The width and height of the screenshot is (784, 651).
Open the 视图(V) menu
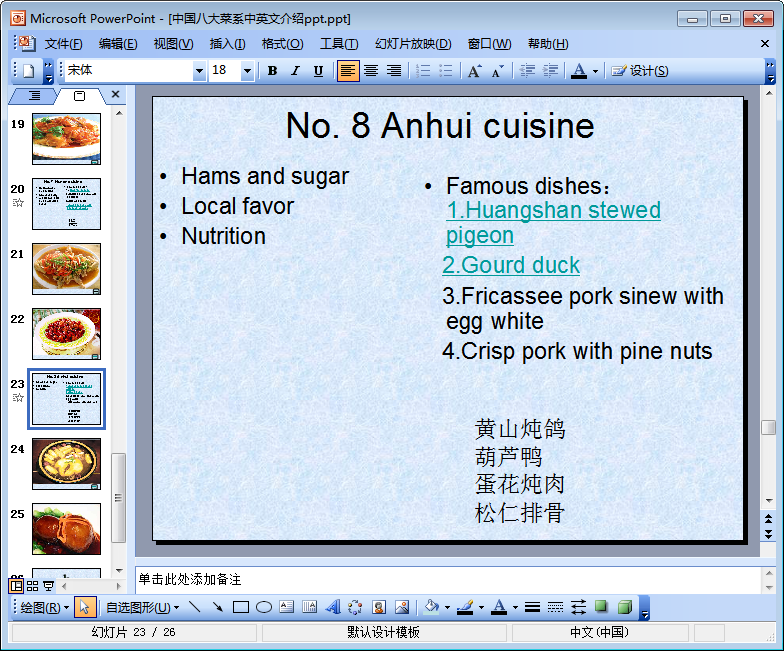[x=173, y=44]
